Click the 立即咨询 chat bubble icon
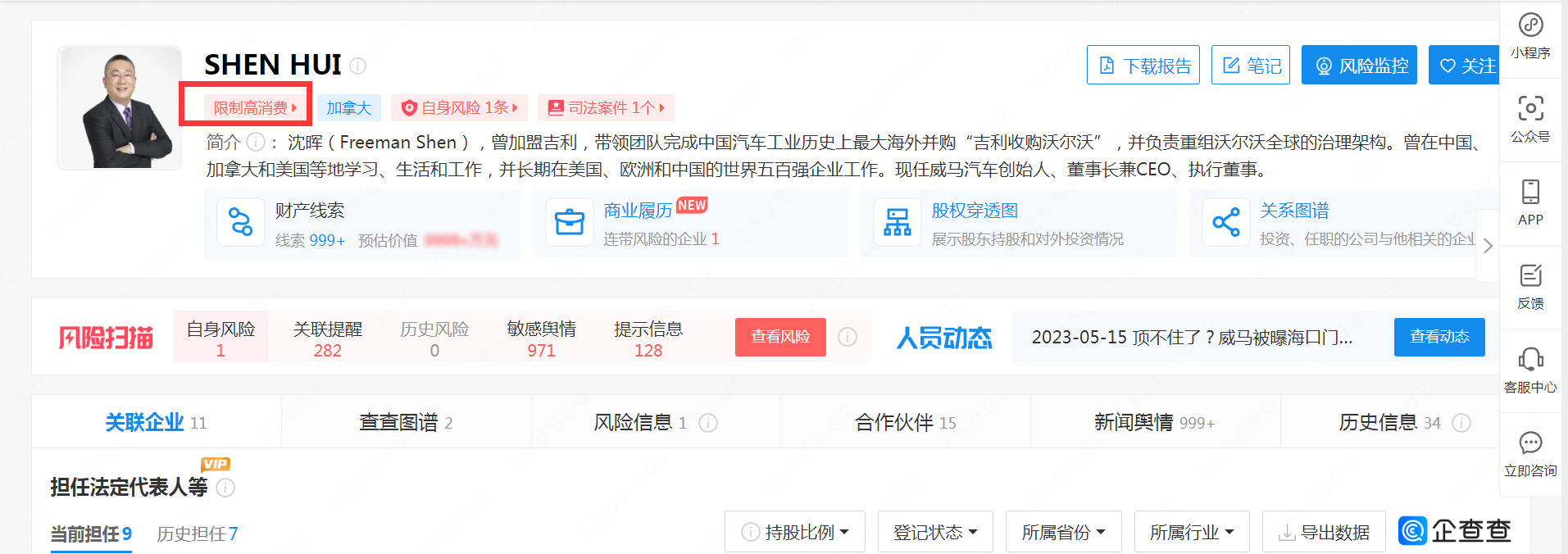 (x=1530, y=443)
